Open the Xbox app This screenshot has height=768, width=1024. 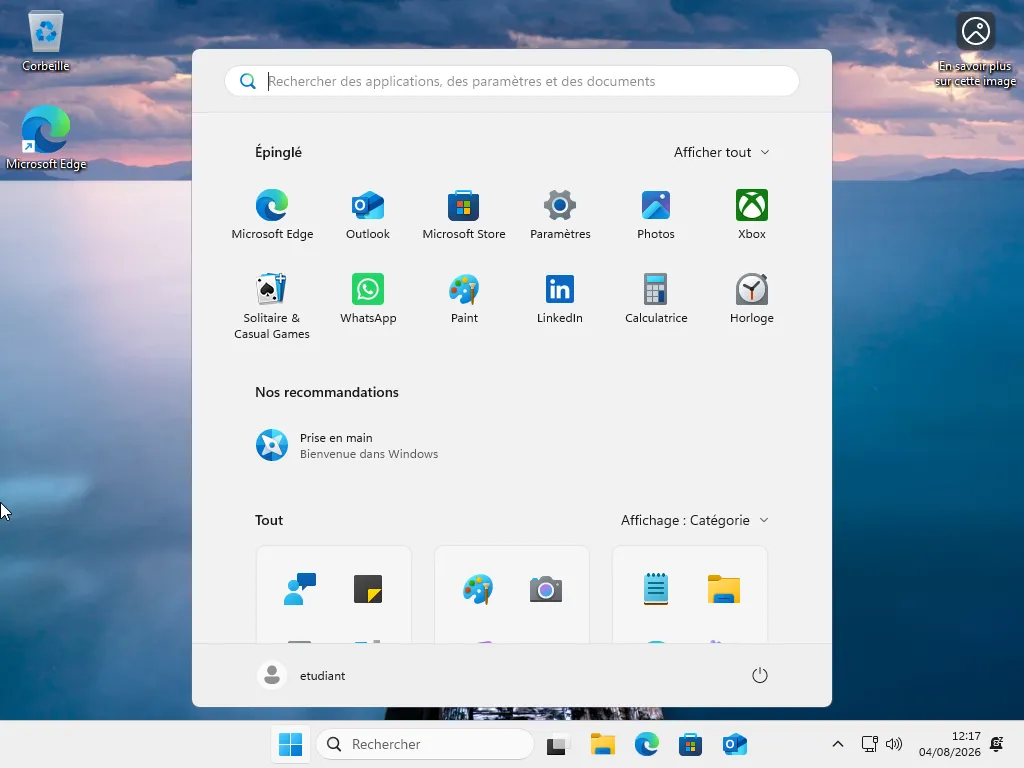(752, 215)
